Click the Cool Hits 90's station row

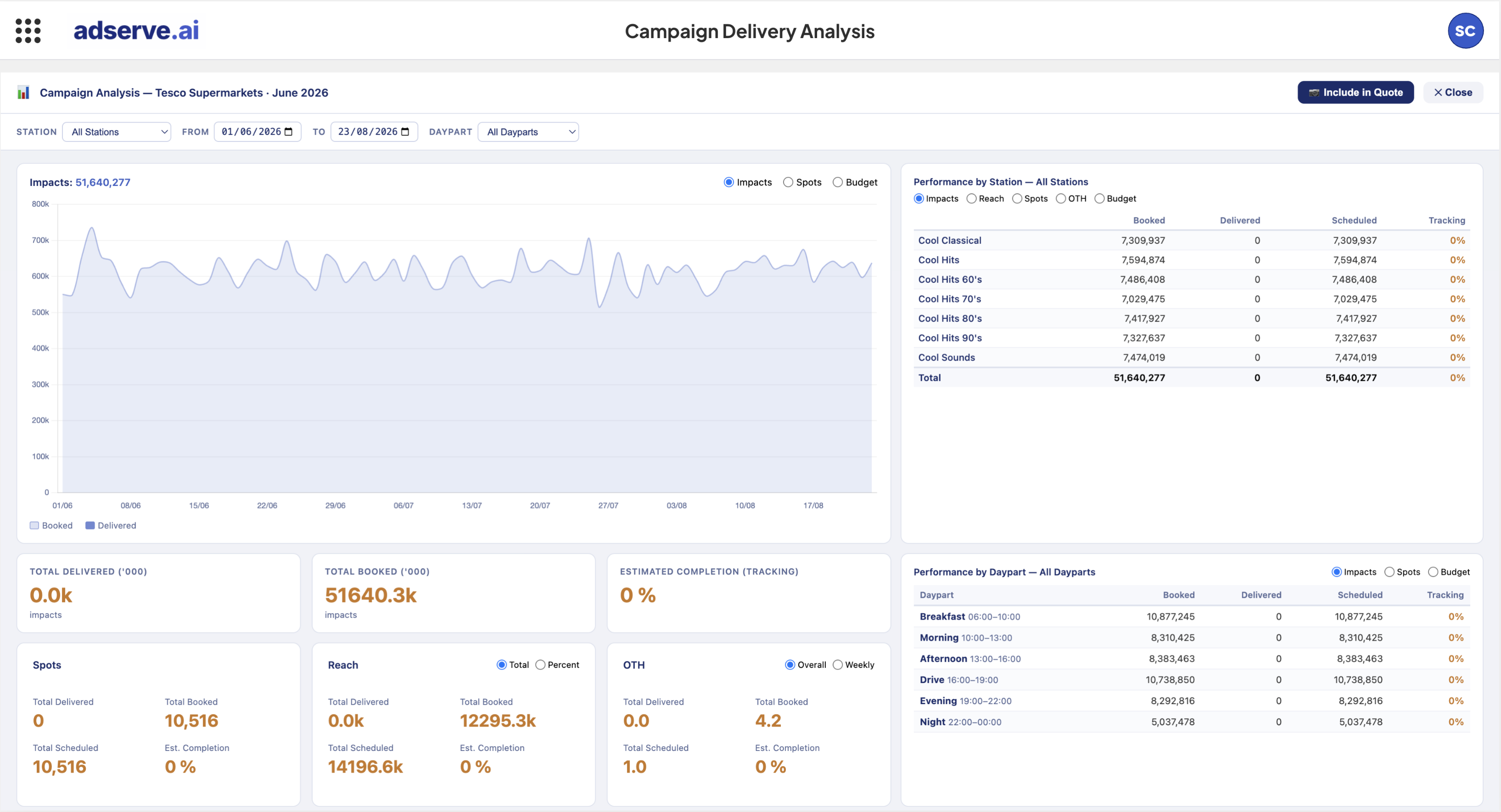tap(1191, 338)
